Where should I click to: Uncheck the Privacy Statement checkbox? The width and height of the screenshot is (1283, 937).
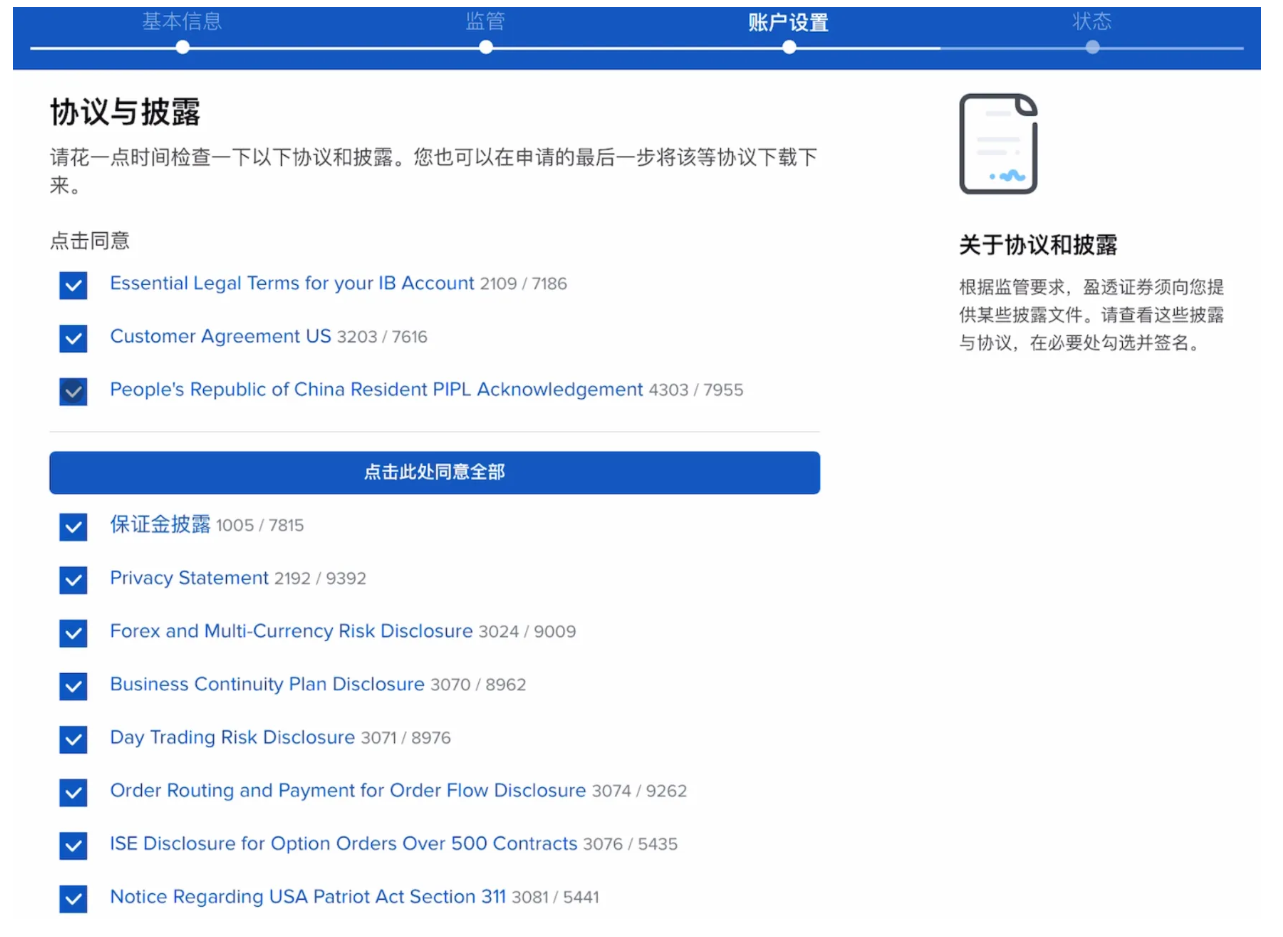tap(73, 580)
